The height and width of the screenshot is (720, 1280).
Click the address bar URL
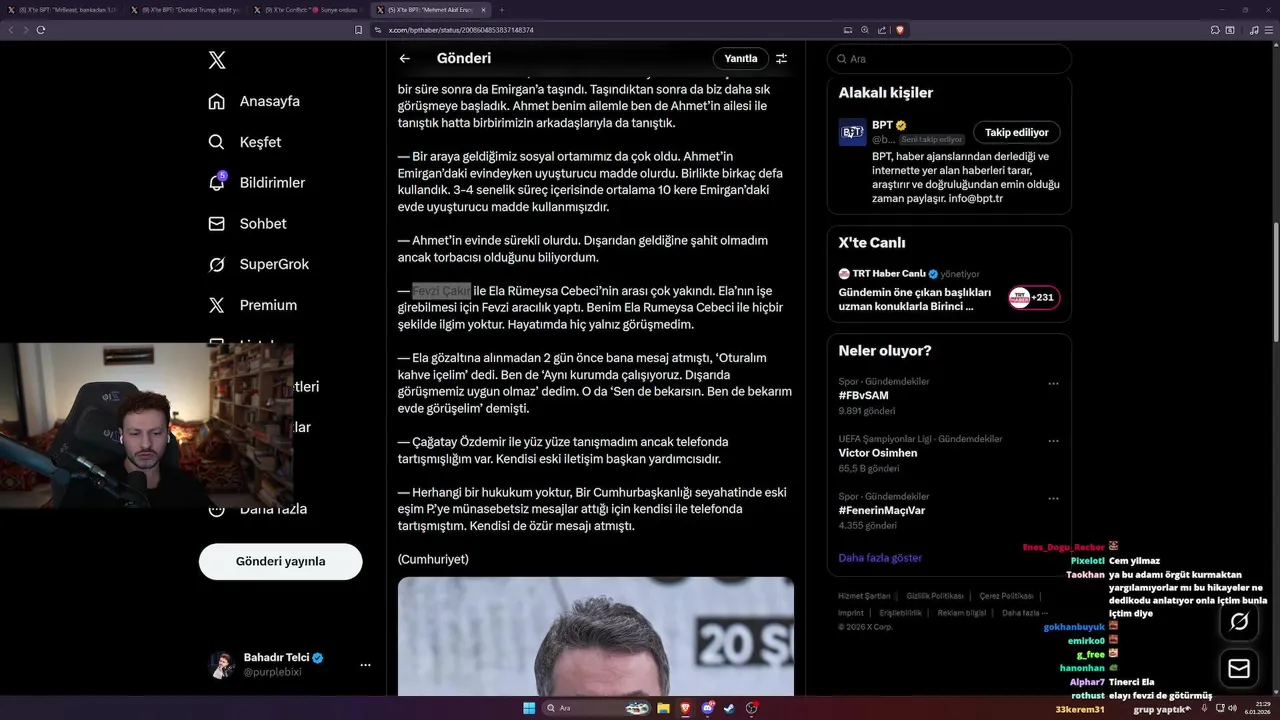click(x=461, y=30)
